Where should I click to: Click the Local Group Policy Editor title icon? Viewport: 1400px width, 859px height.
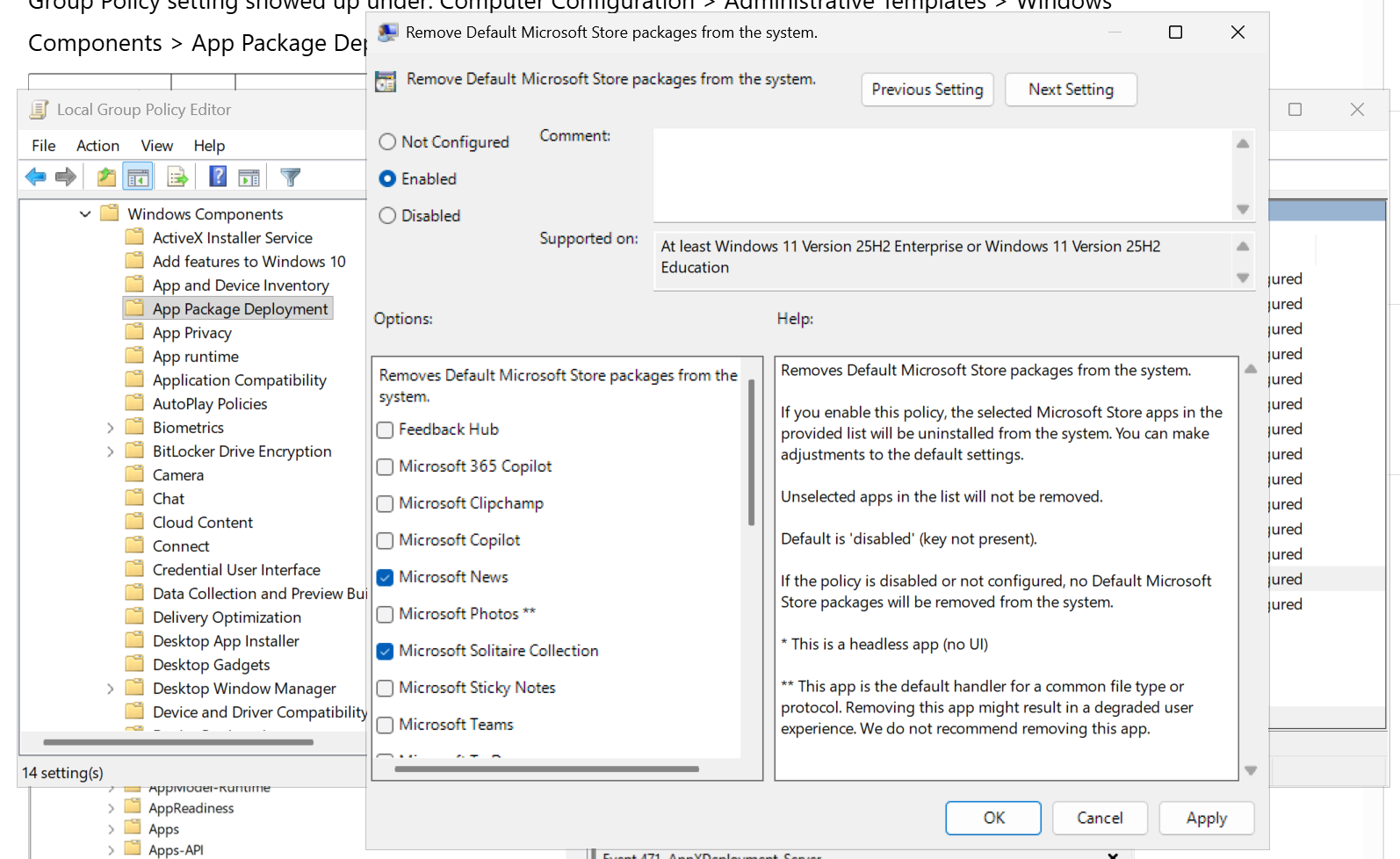click(x=39, y=110)
